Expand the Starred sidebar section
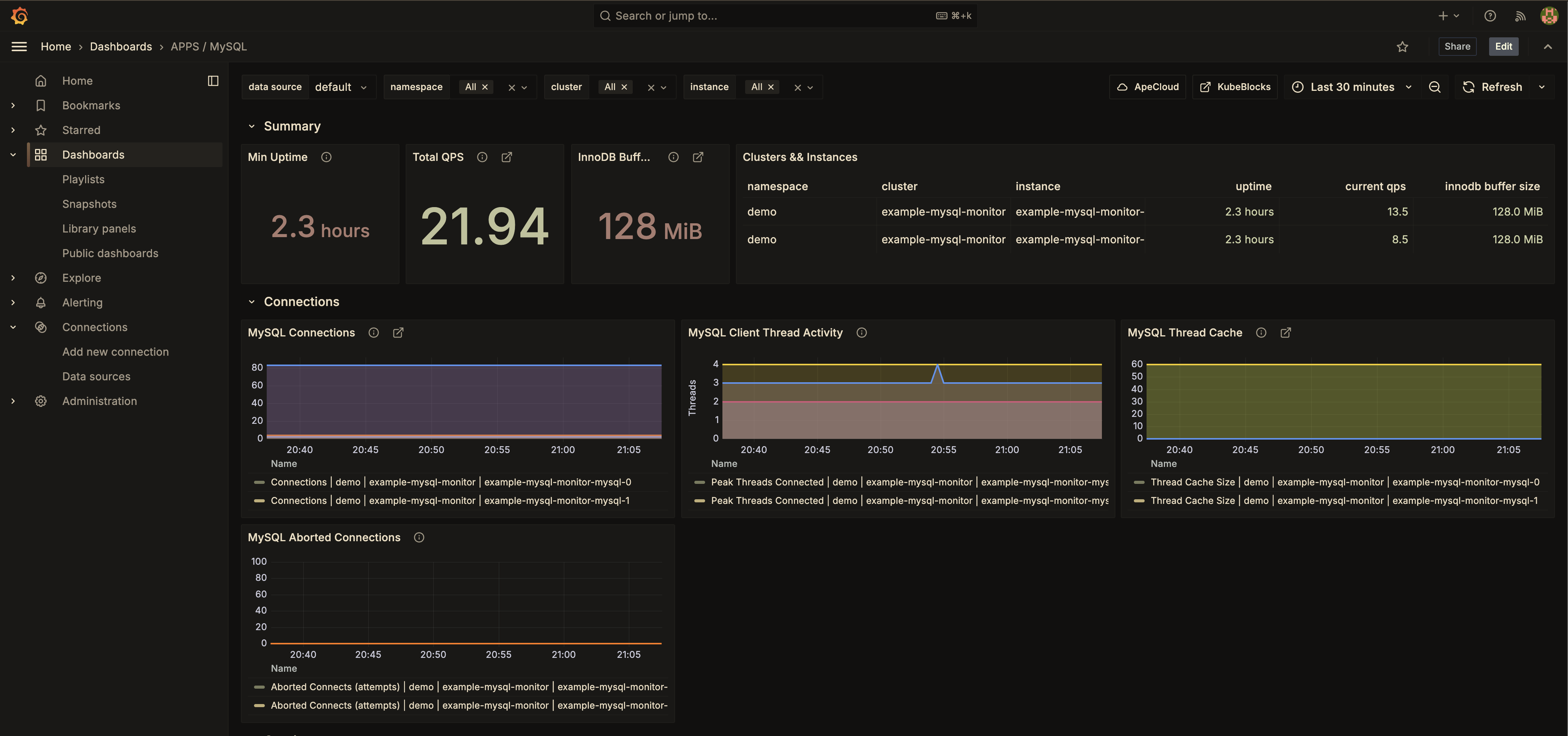 (x=13, y=130)
